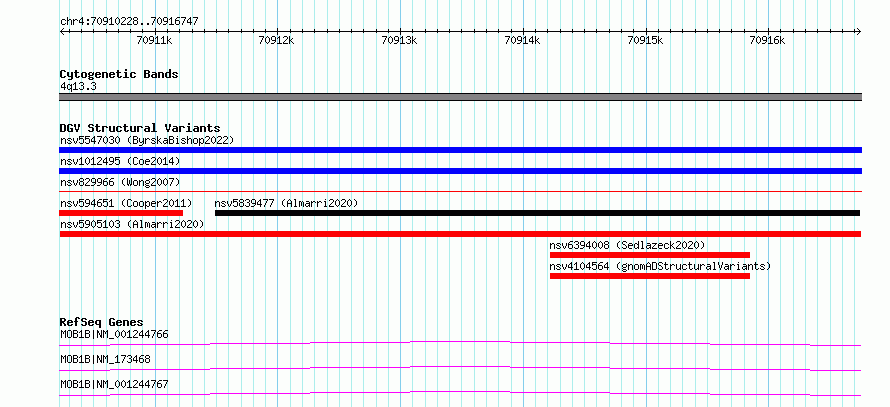The height and width of the screenshot is (407, 890).
Task: Open the nsv5839477 (Almarri2020) label
Action: 286,203
